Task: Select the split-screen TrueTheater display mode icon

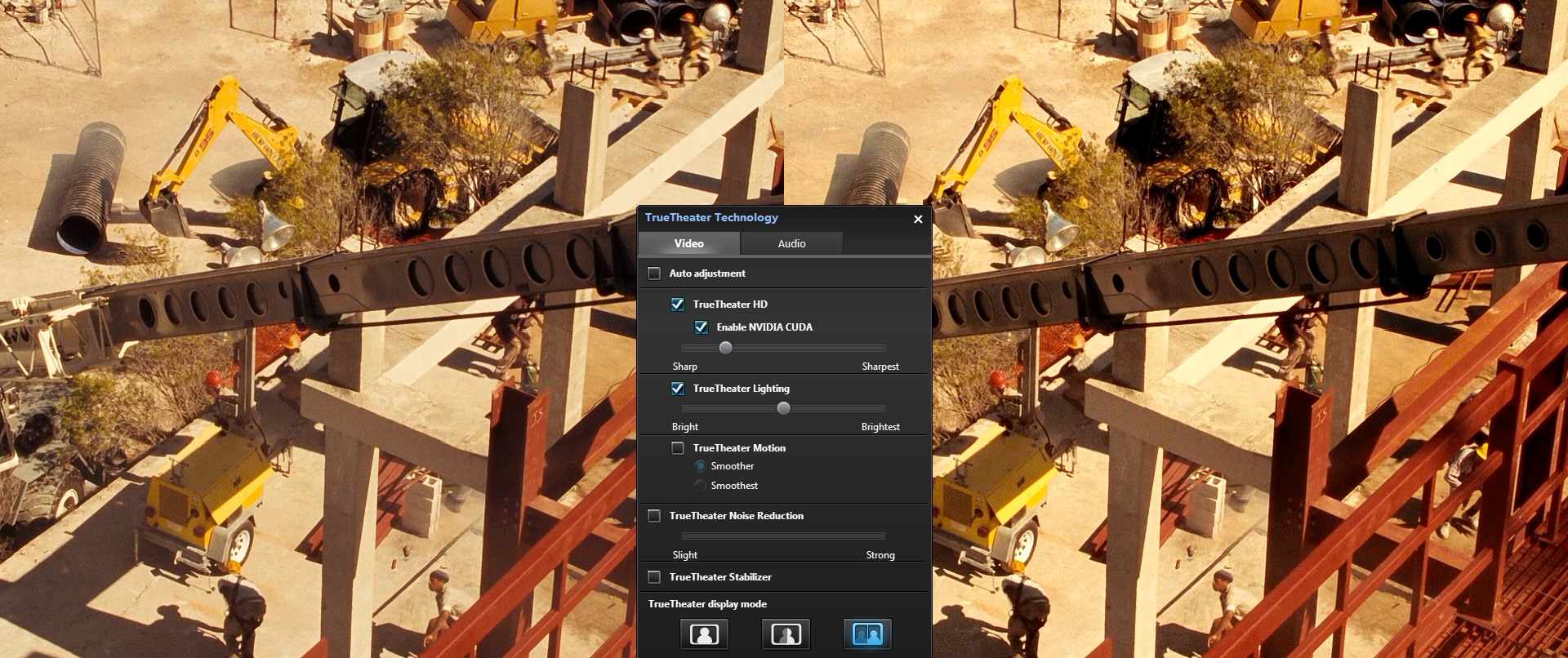Action: [786, 634]
